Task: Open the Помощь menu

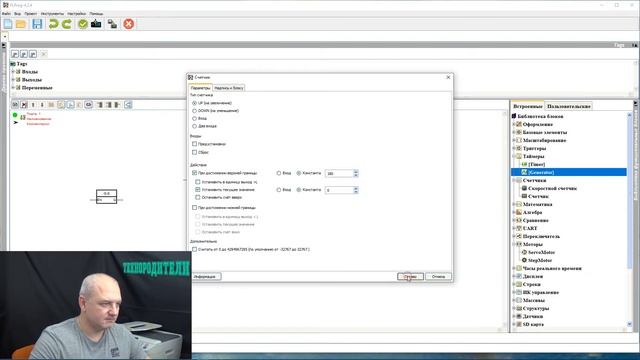Action: (96, 13)
